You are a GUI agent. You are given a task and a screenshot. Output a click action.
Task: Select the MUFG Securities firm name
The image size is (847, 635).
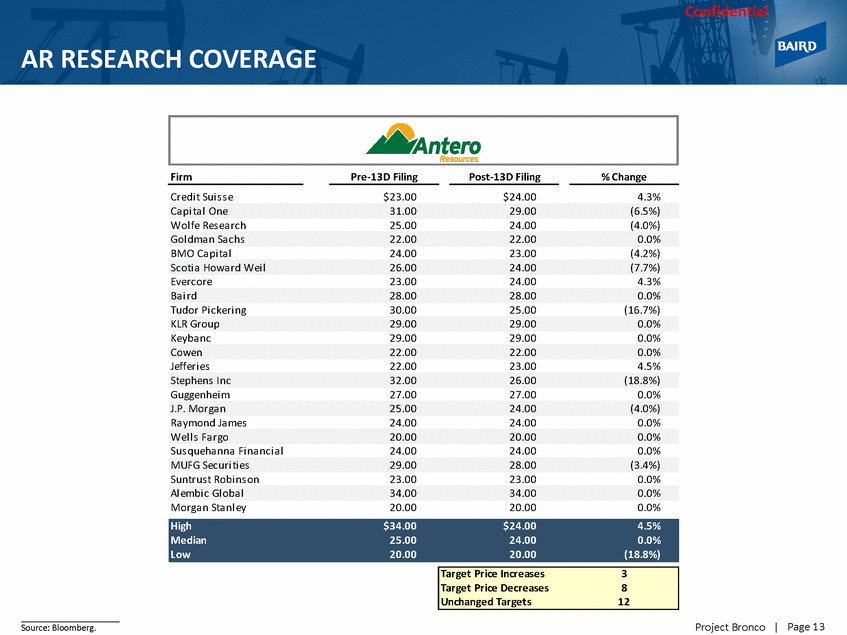210,465
